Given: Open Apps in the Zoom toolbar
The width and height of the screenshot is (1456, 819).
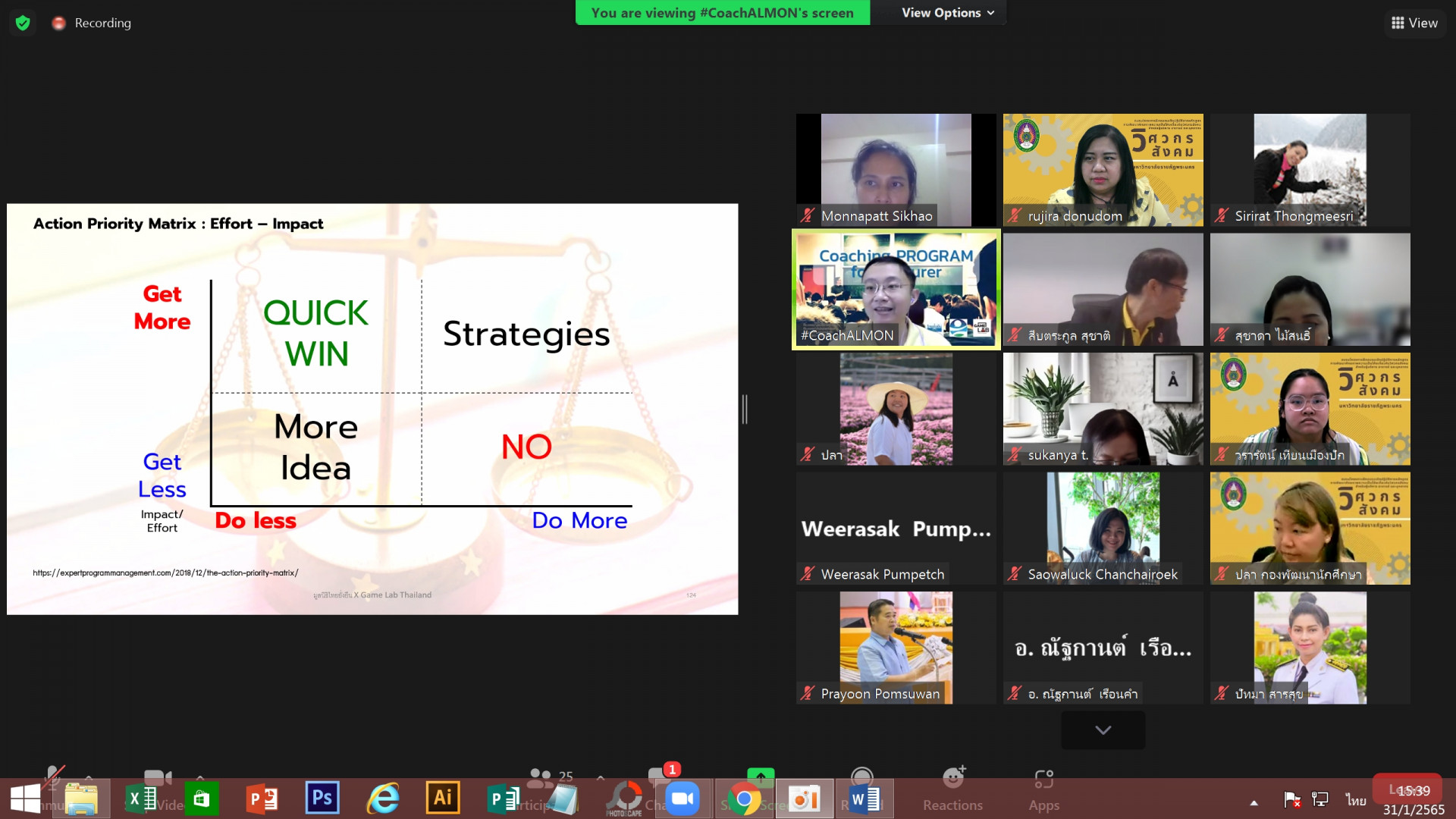Looking at the screenshot, I should pos(1043,789).
